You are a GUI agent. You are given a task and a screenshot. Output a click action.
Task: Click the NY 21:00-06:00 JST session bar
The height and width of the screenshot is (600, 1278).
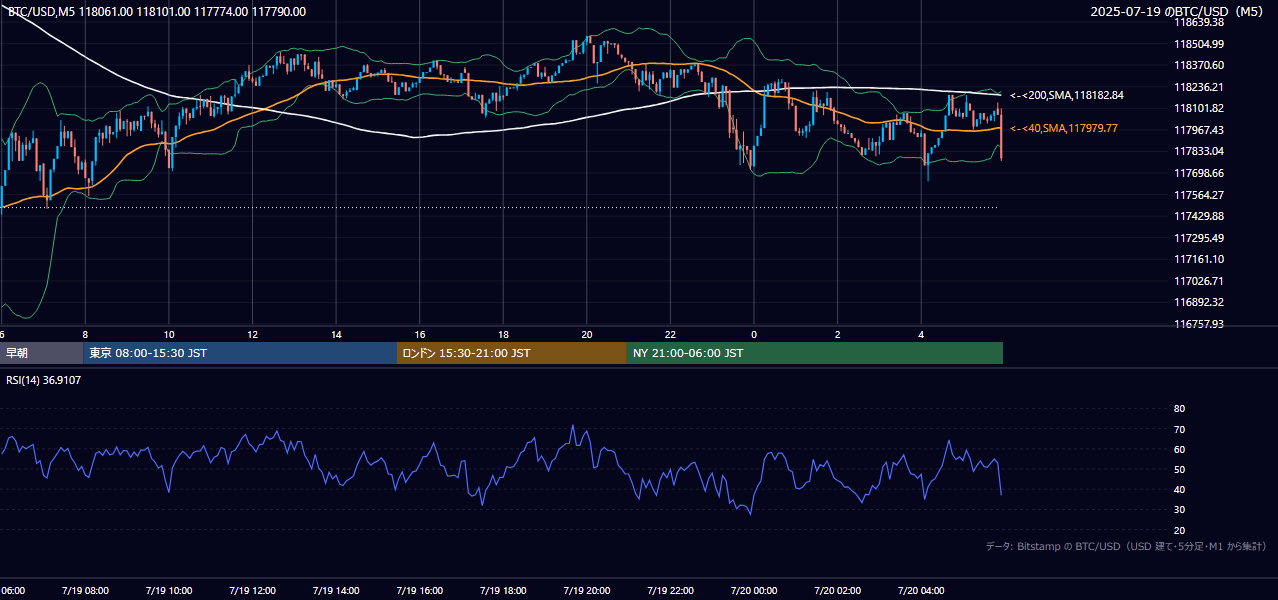(815, 353)
